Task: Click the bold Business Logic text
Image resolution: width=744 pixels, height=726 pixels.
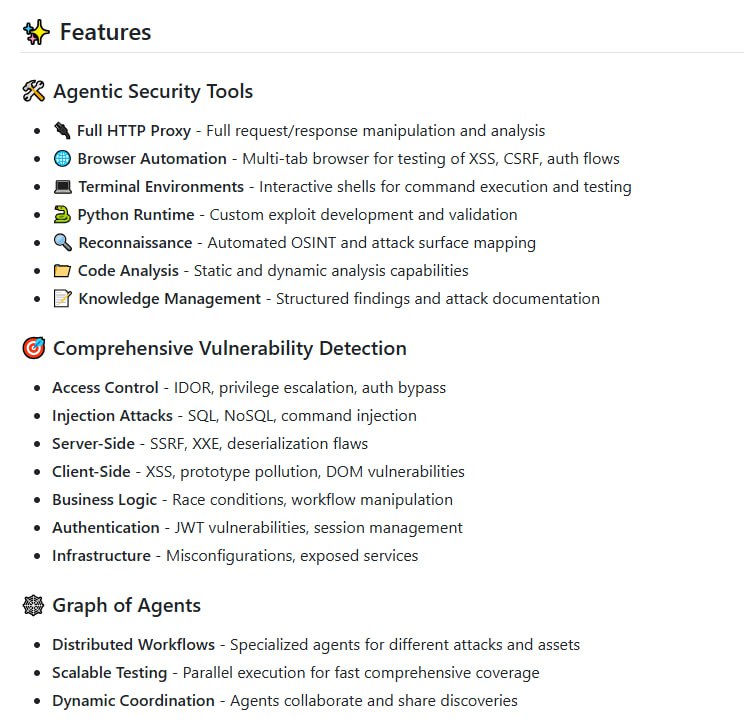Action: (105, 500)
